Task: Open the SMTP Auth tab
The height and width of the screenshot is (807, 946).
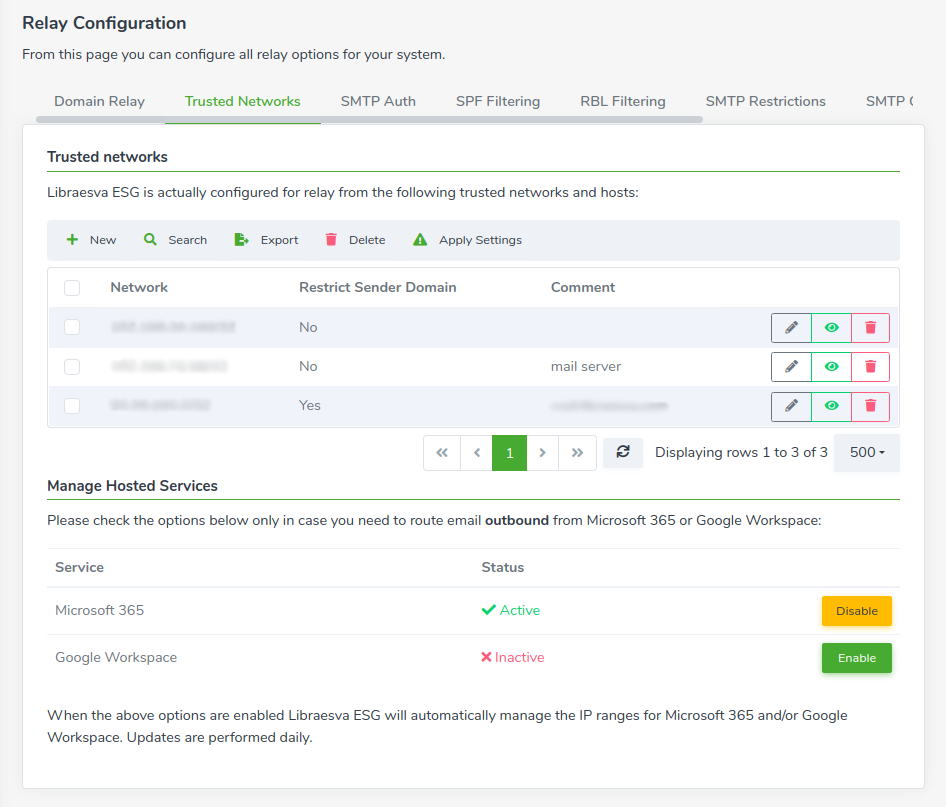Action: [x=378, y=101]
